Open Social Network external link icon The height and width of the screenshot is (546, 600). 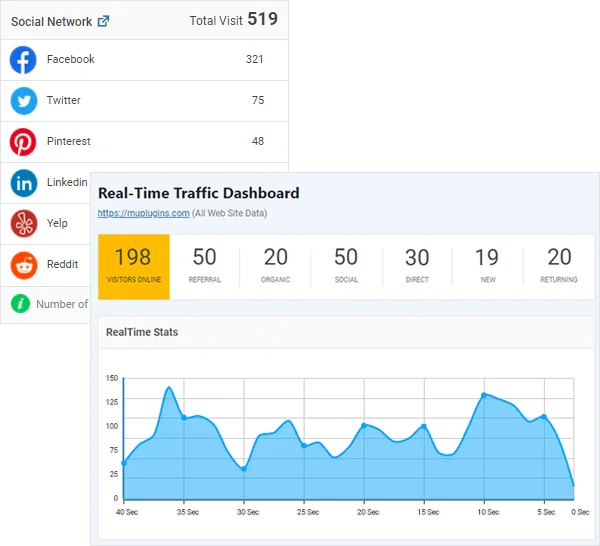tap(103, 21)
